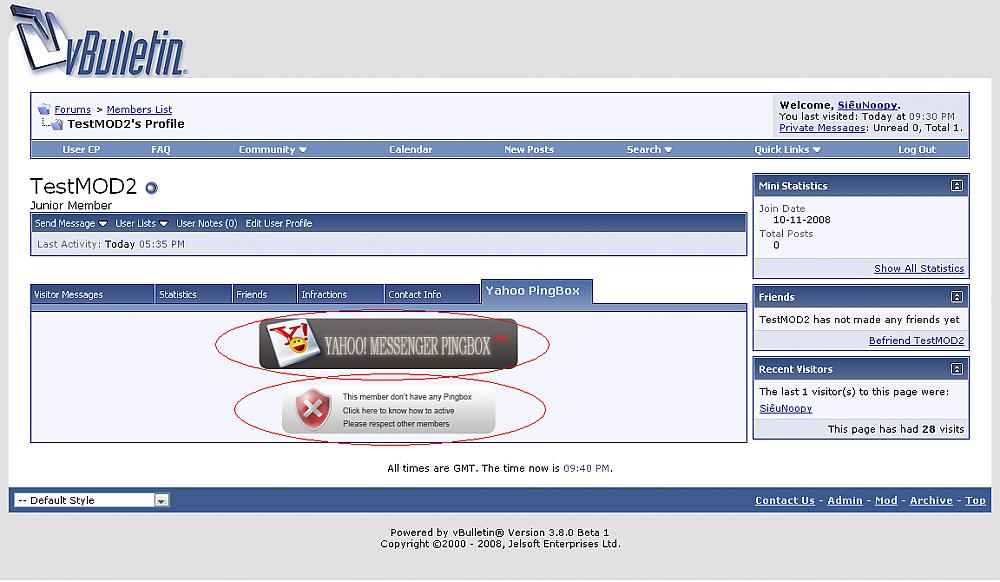Expand the Community menu

pos(272,150)
